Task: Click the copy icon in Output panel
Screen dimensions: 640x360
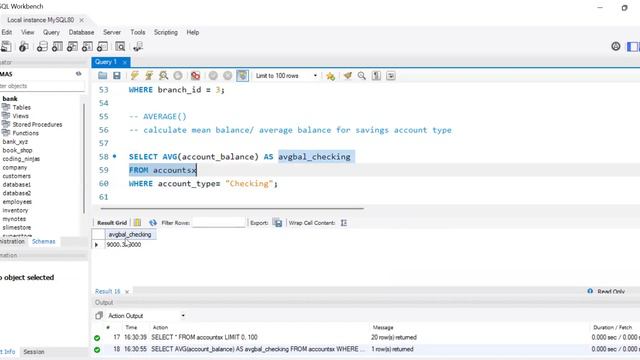Action: [99, 316]
